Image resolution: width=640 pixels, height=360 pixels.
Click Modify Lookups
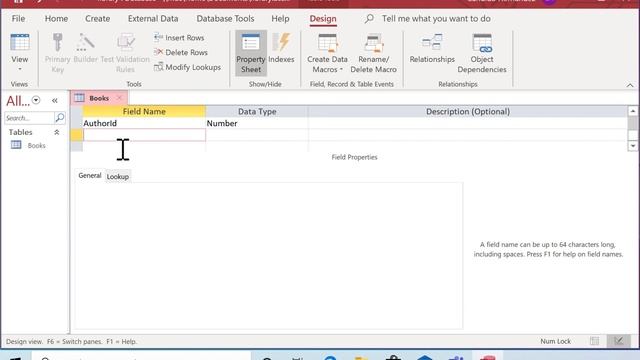pyautogui.click(x=187, y=67)
